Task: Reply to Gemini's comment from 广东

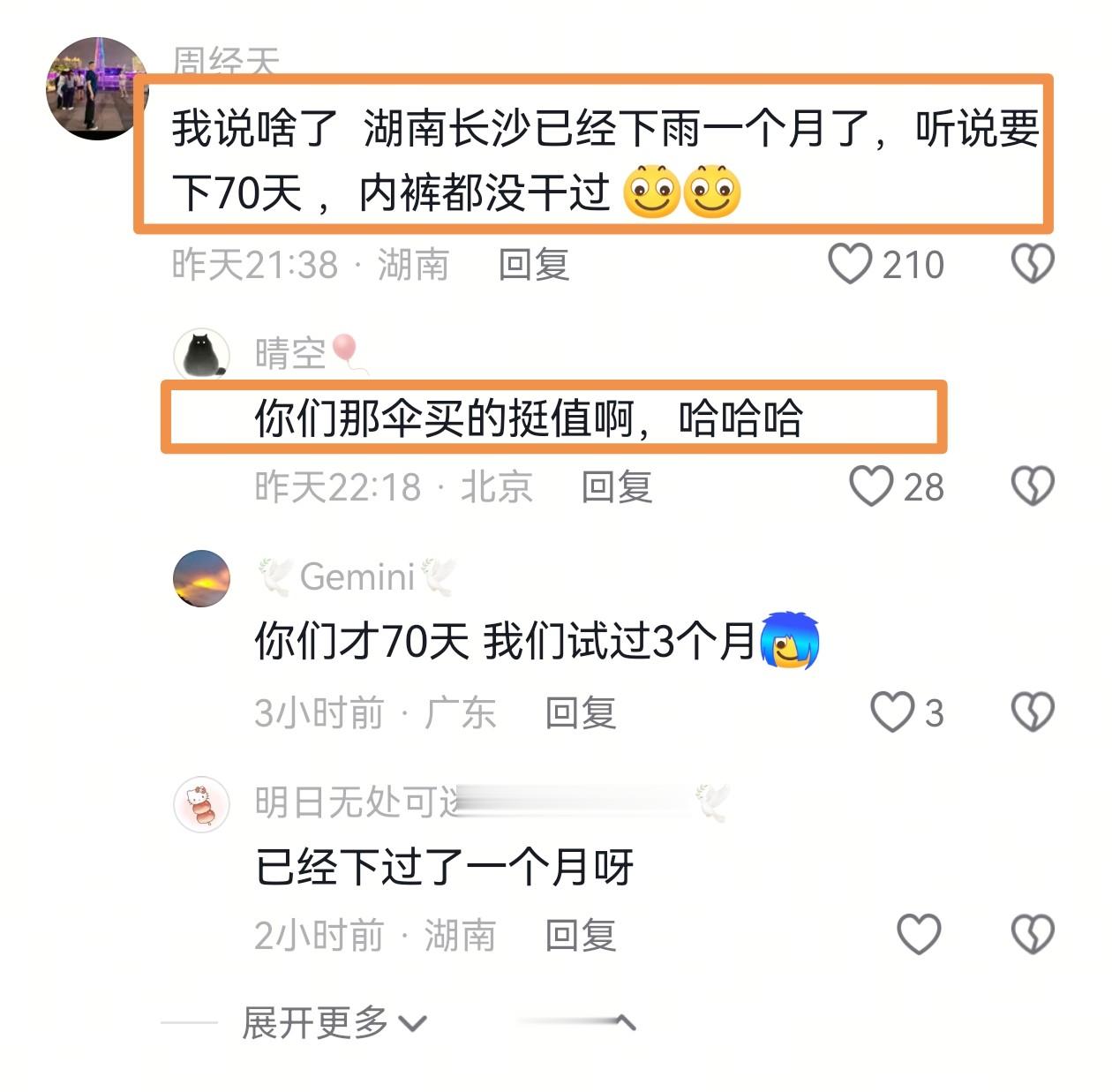Action: click(x=581, y=713)
